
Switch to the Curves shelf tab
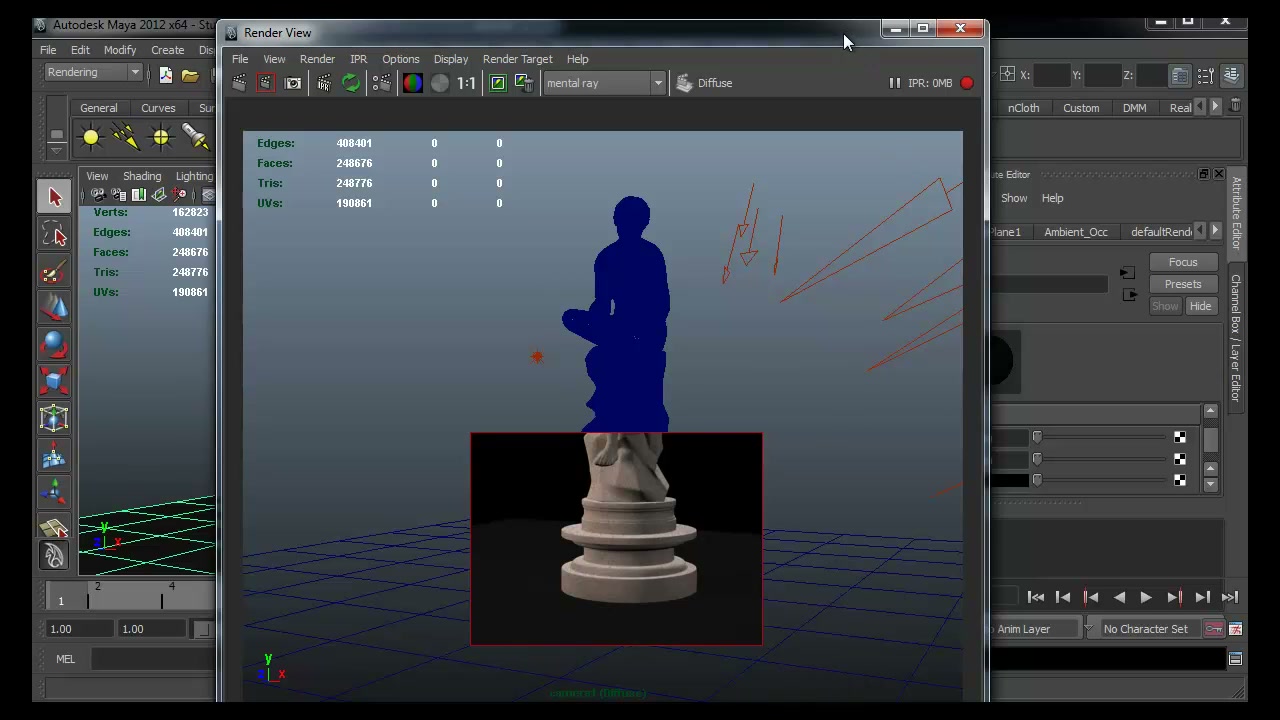158,108
